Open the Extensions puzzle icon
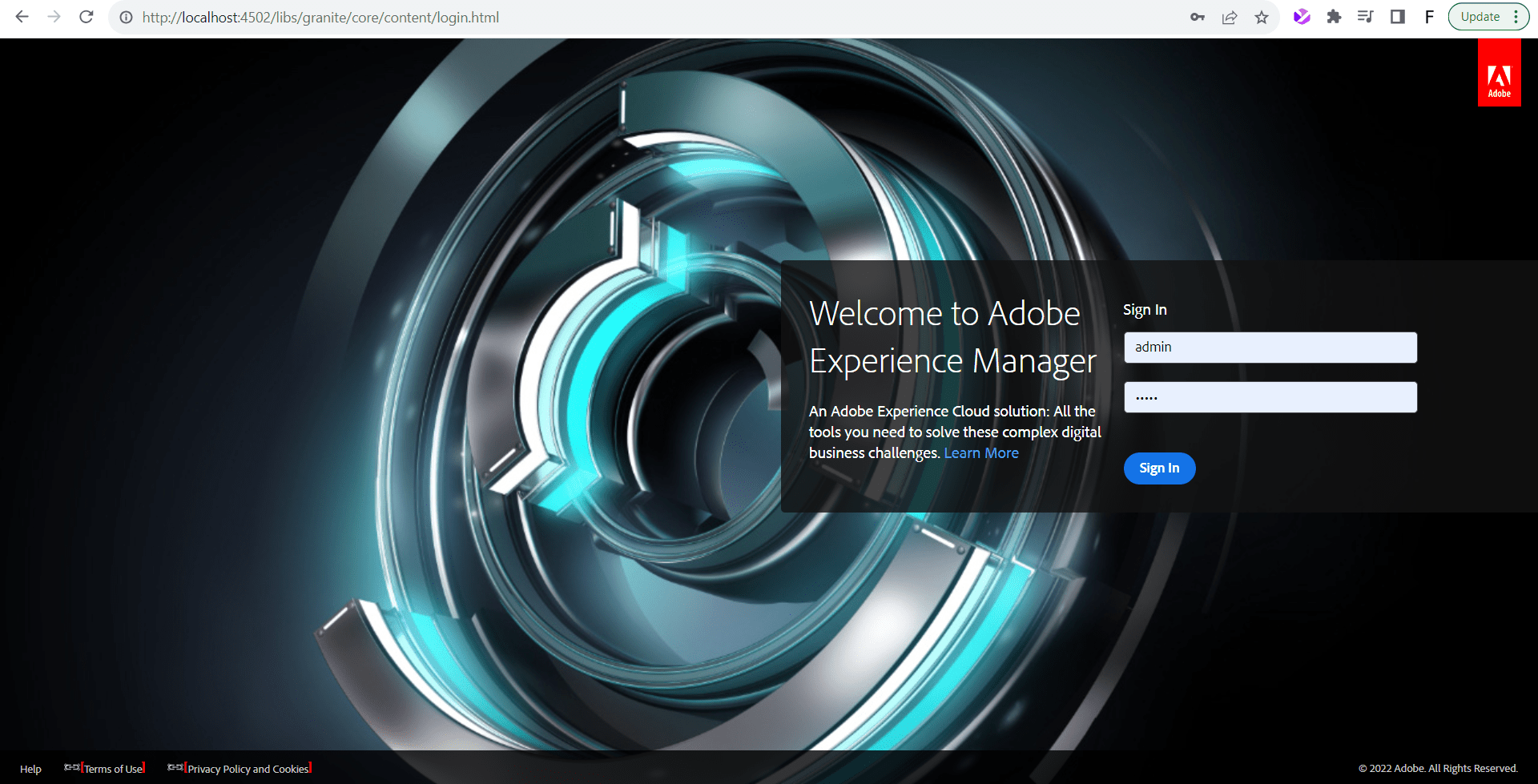1538x784 pixels. 1334,17
